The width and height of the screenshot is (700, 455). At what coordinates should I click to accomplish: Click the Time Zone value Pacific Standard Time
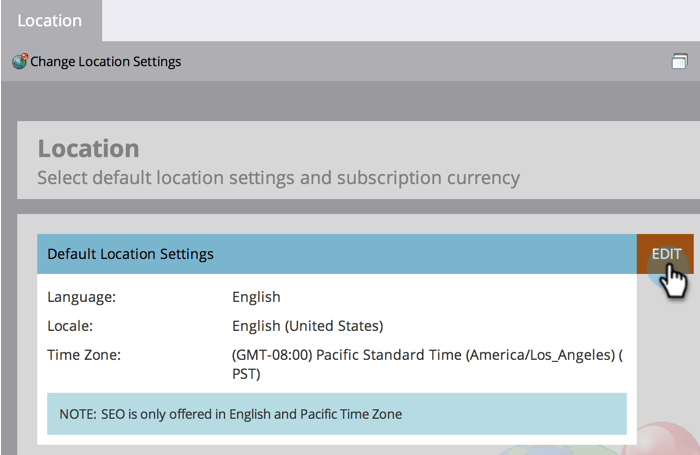(x=427, y=364)
